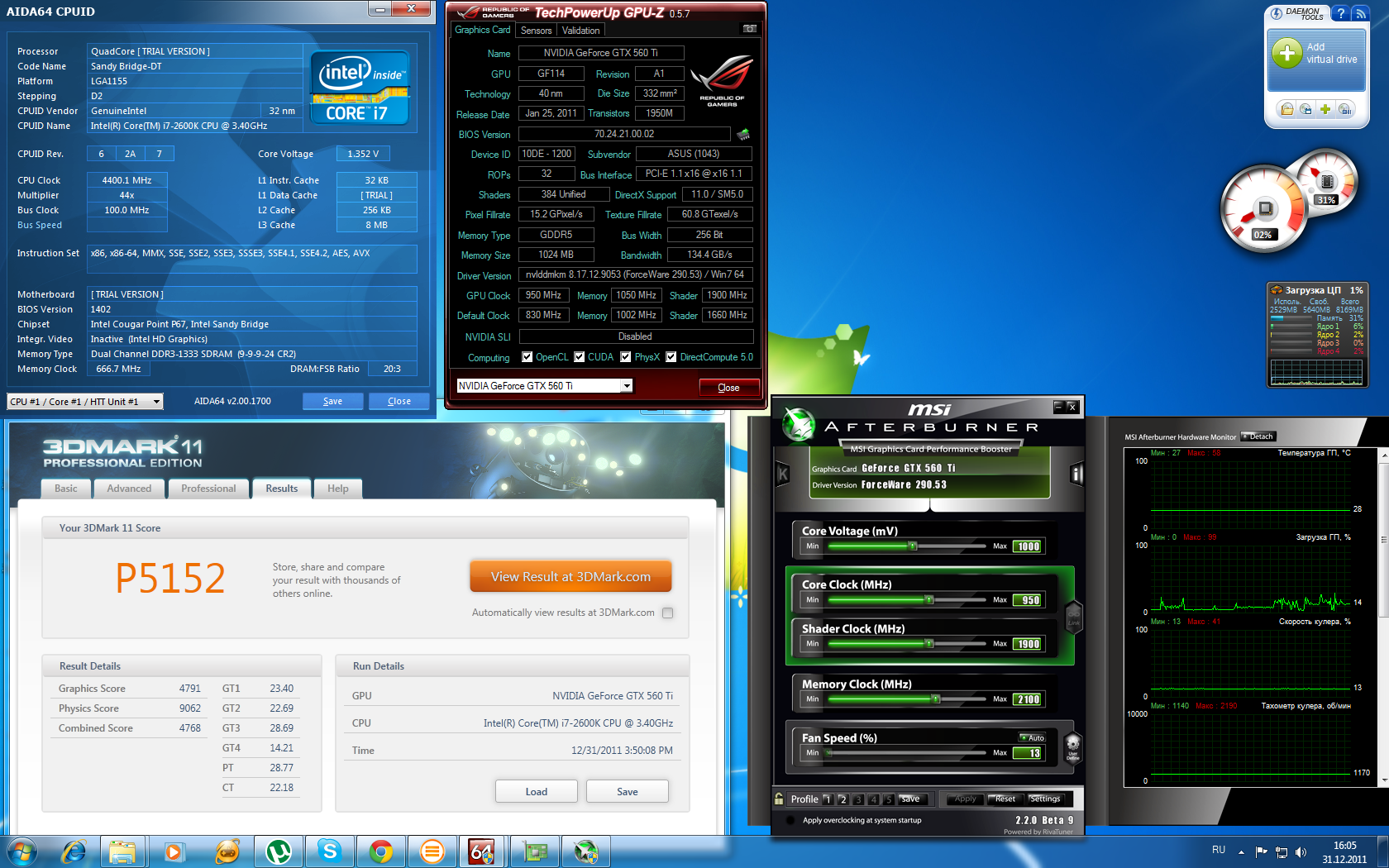Click the GPU-Z screenshot camera icon
The height and width of the screenshot is (868, 1389).
pyautogui.click(x=749, y=29)
